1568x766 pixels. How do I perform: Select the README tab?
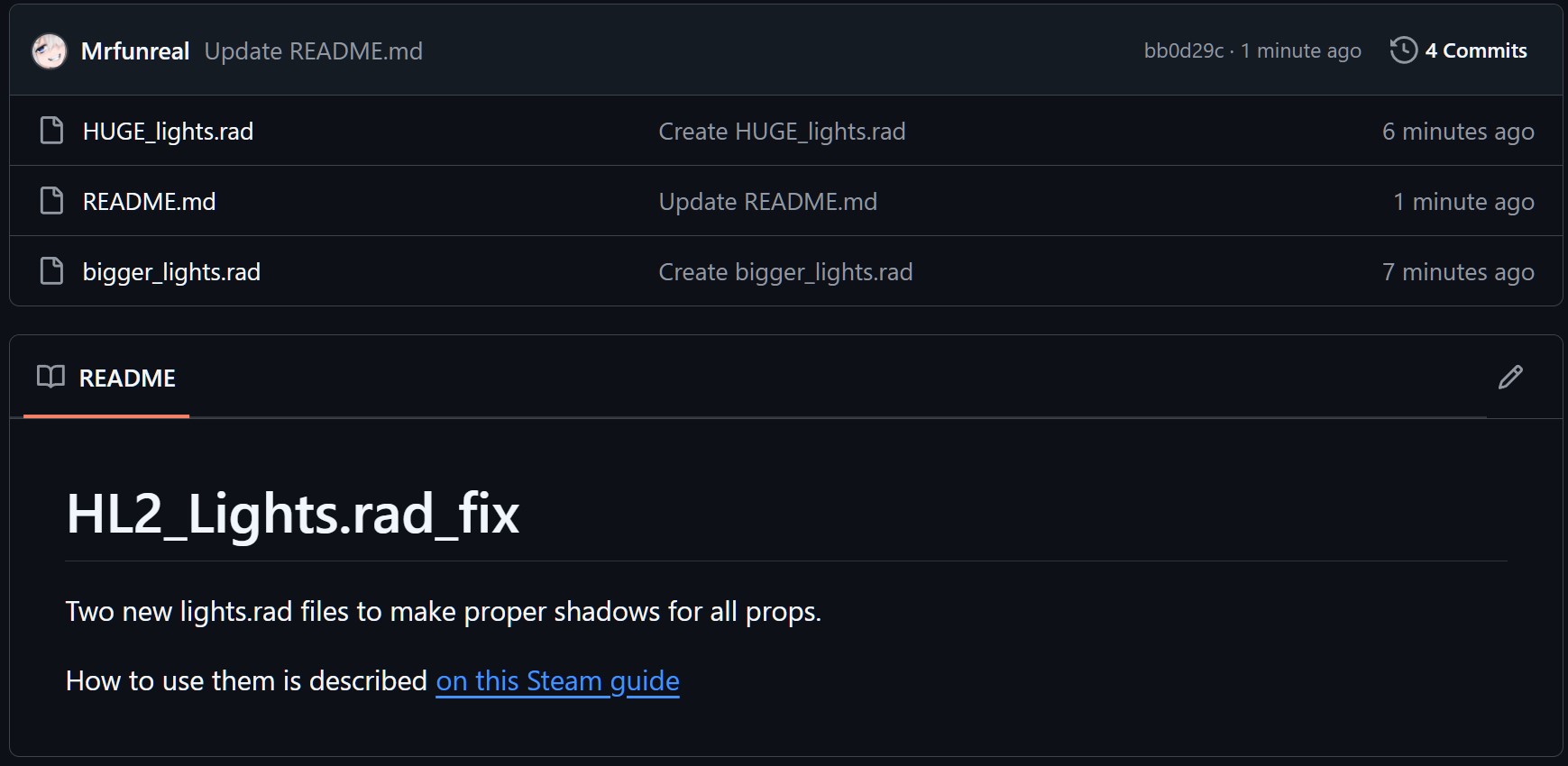126,378
